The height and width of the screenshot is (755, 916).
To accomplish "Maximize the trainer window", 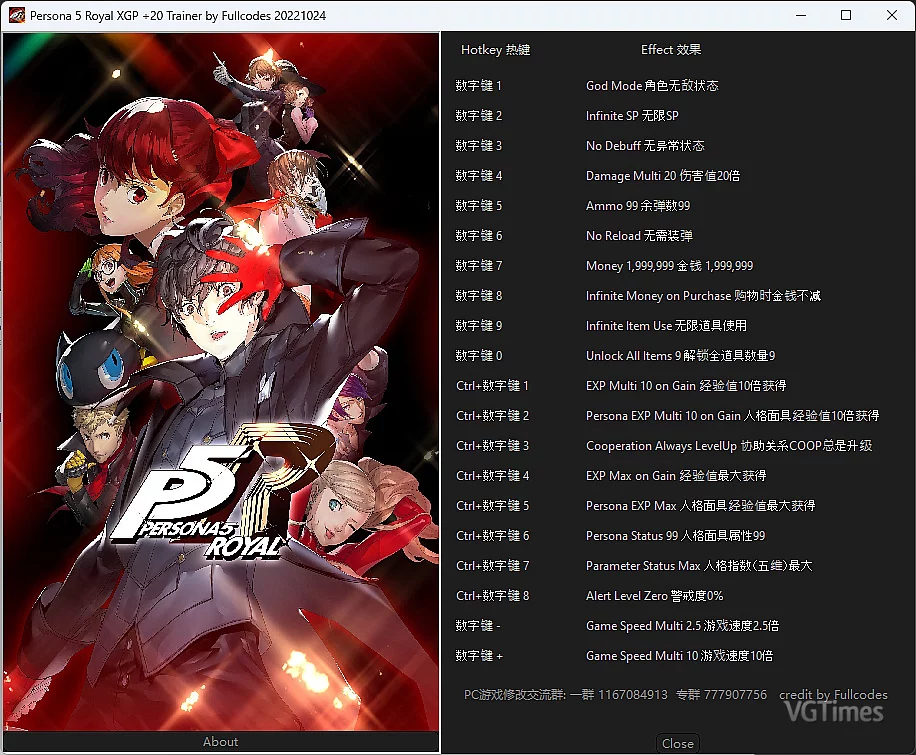I will [845, 15].
